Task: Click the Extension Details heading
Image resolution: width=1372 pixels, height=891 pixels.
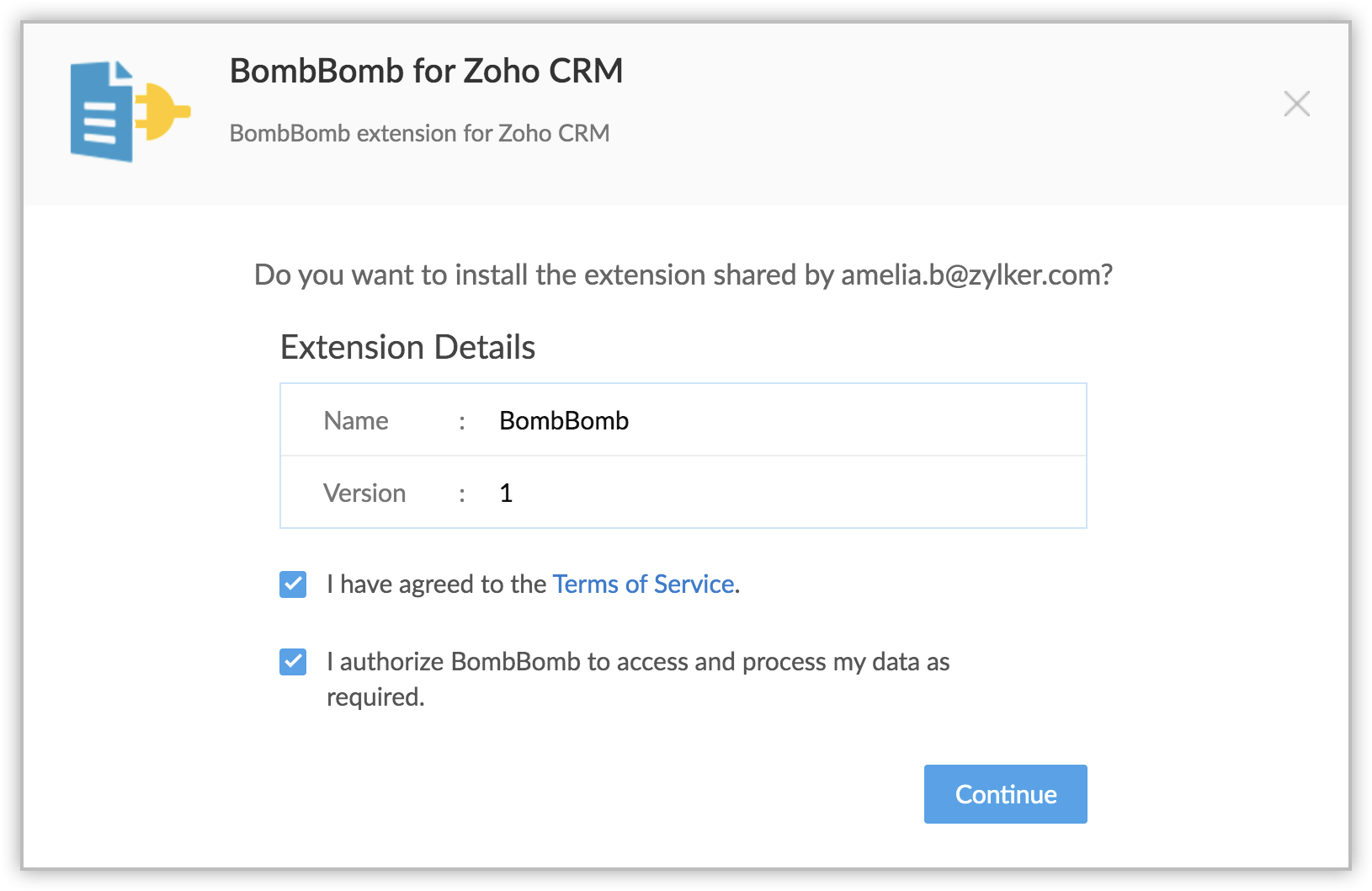Action: 407,347
